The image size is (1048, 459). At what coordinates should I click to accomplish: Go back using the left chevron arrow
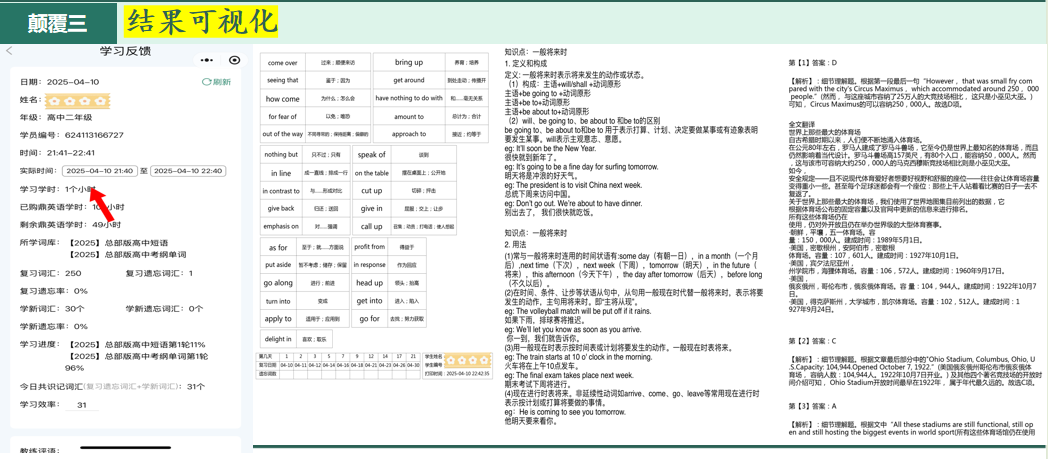(x=9, y=51)
